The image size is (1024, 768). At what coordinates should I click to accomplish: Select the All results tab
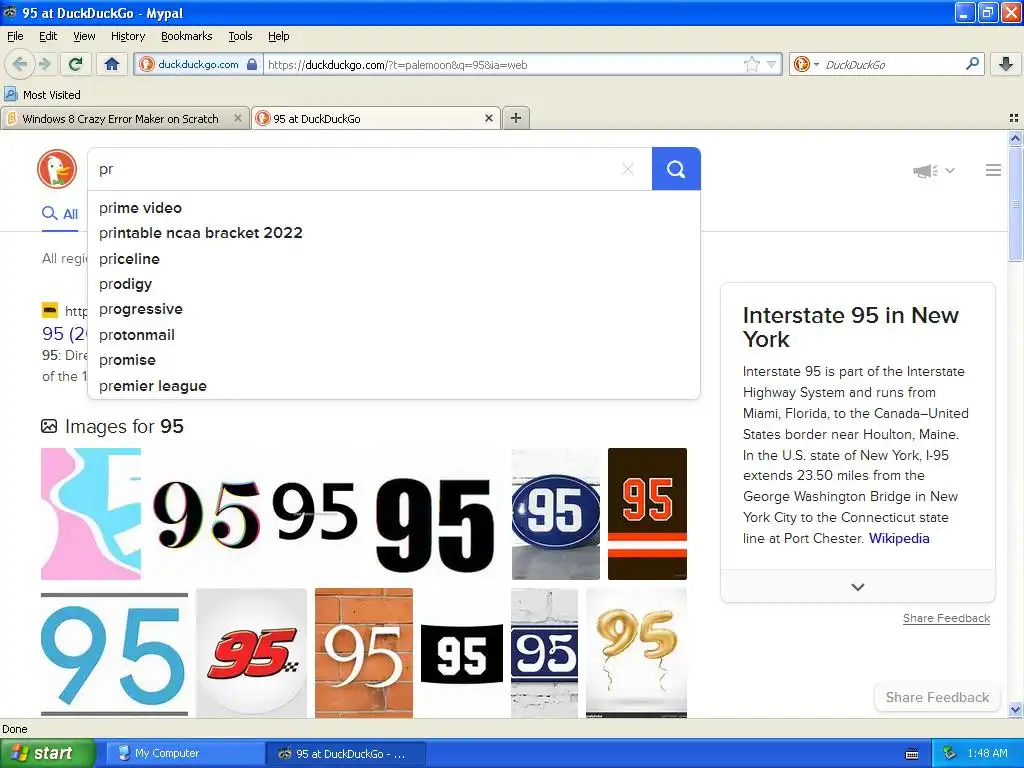pos(60,214)
